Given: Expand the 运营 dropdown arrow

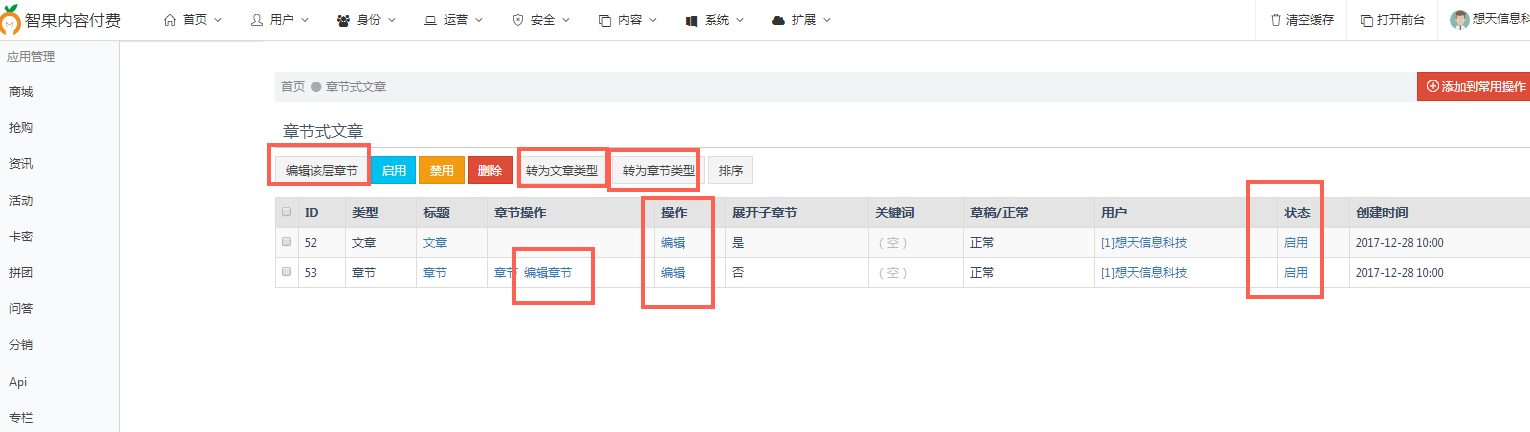Looking at the screenshot, I should [479, 20].
